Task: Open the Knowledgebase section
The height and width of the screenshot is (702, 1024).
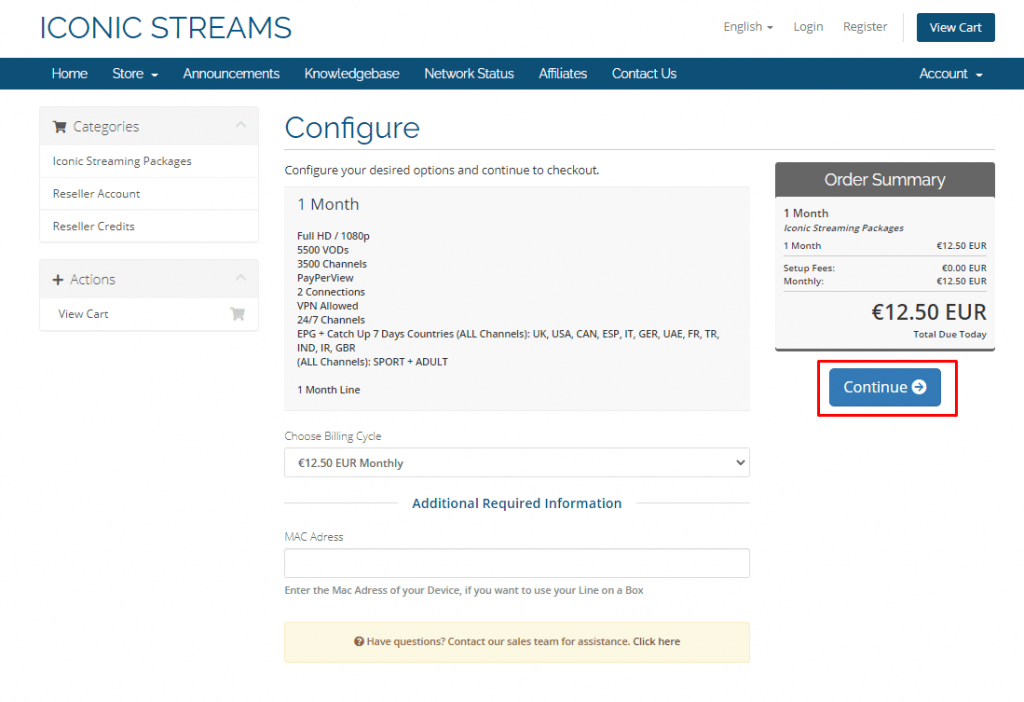Action: tap(351, 73)
